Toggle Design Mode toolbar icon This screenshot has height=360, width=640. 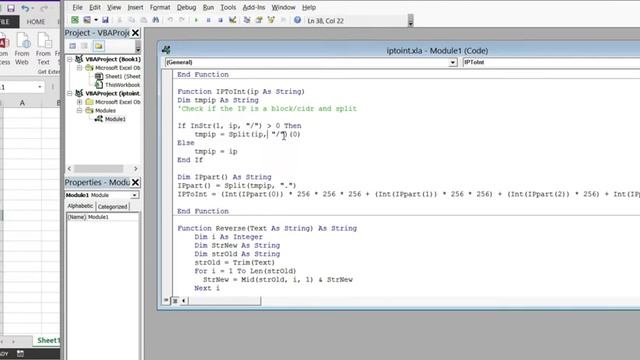[233, 20]
